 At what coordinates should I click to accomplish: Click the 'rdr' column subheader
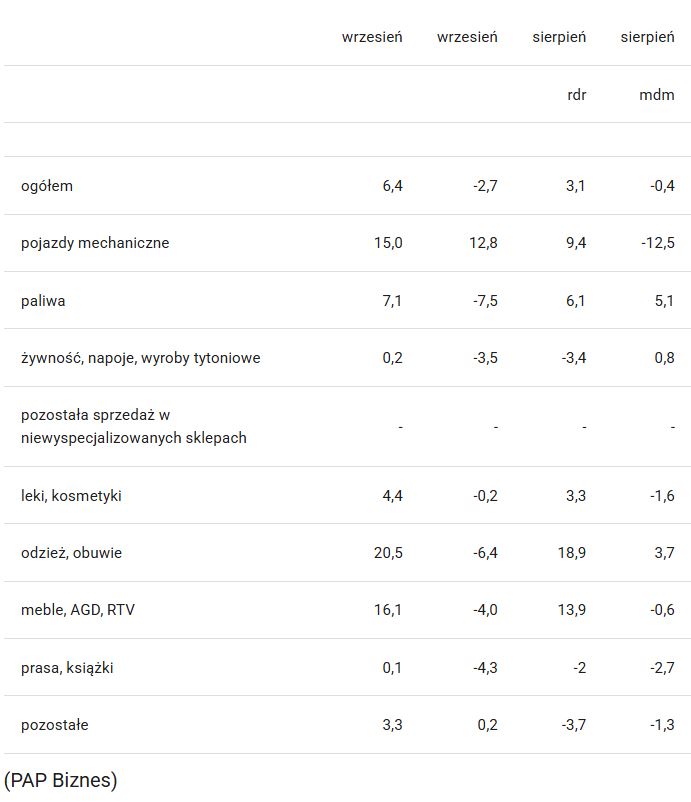point(577,95)
